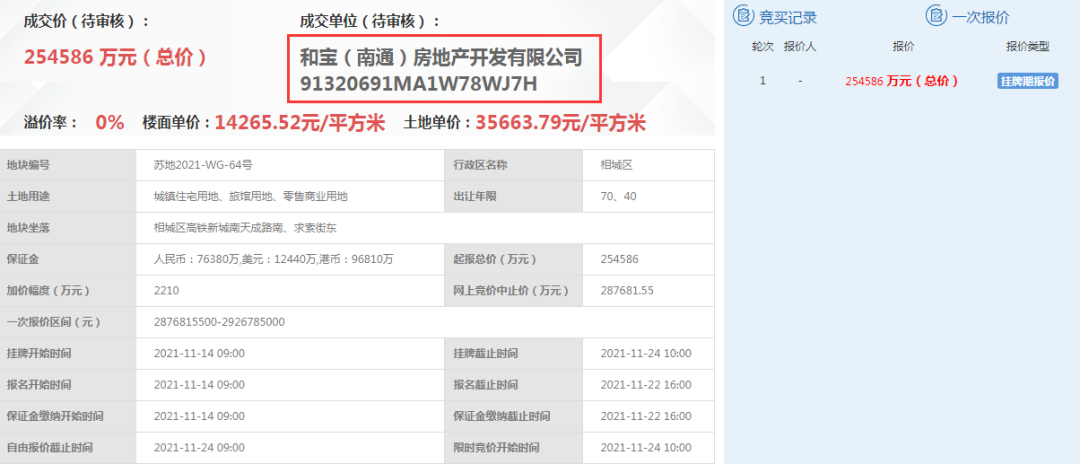
Task: Click the 轮次 column header
Action: tap(762, 47)
